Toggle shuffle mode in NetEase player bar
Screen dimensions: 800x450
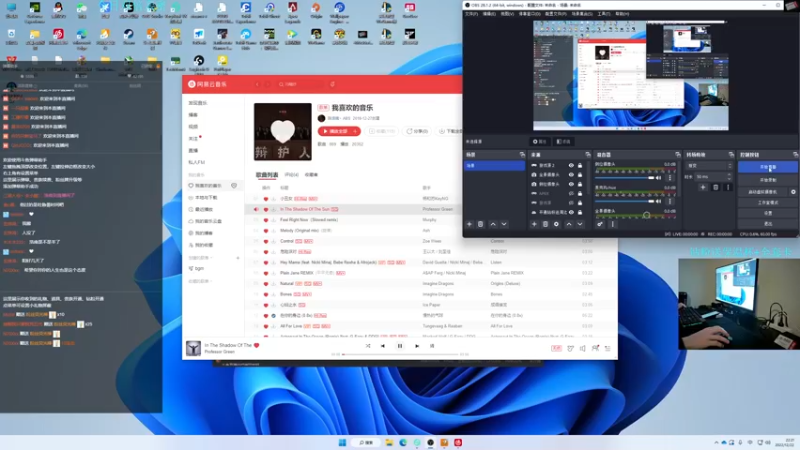368,346
